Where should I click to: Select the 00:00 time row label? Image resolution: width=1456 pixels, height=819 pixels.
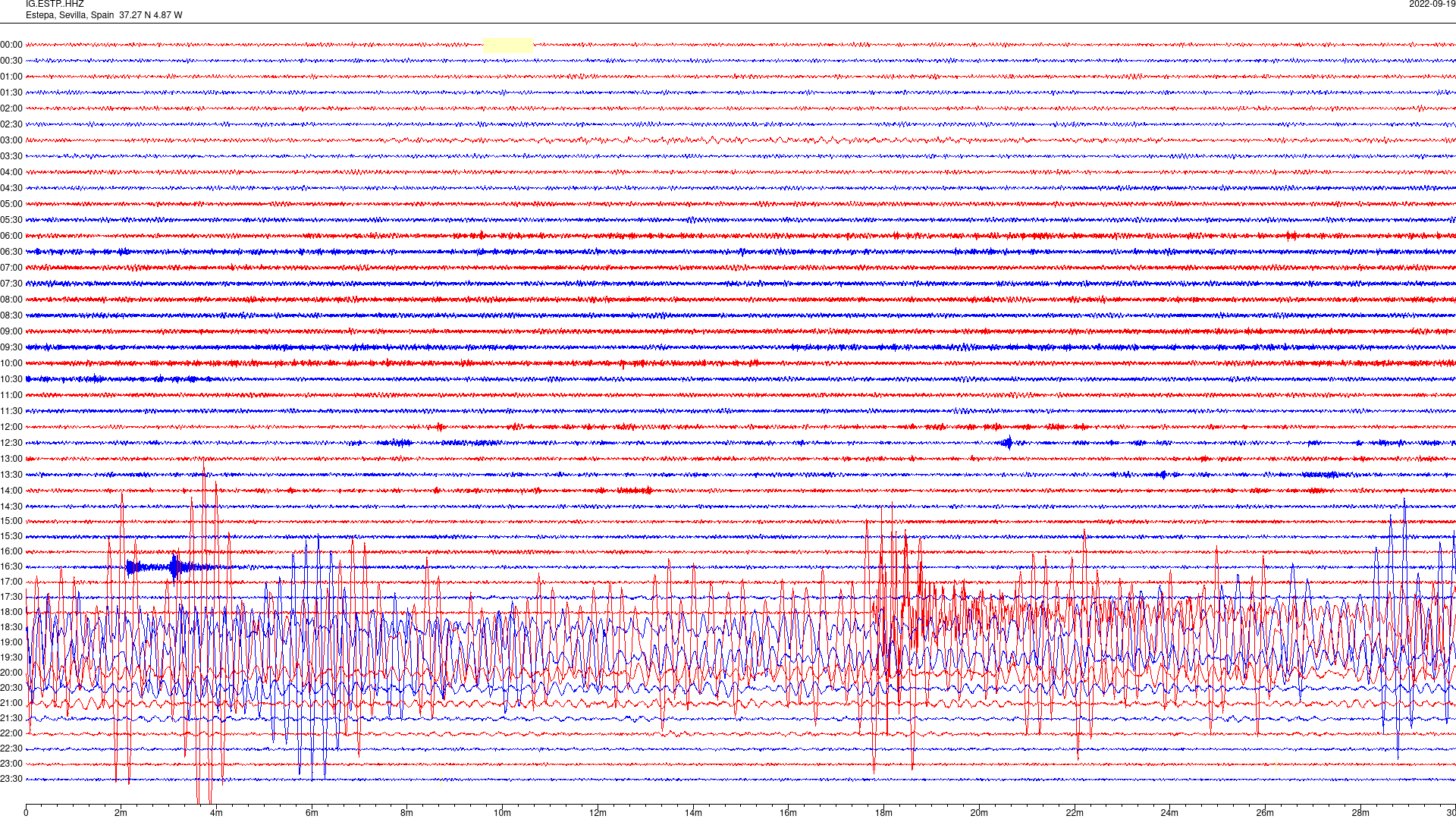coord(11,45)
